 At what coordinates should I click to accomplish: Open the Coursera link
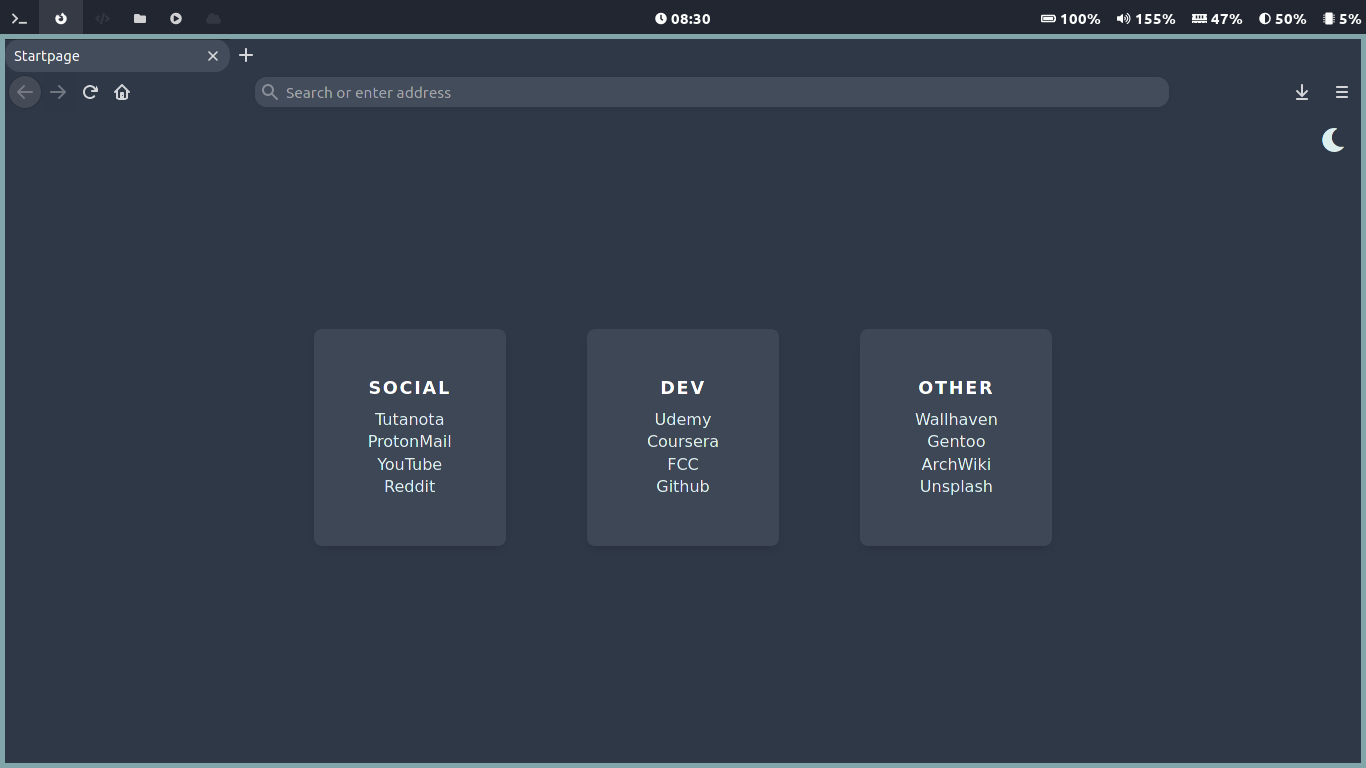pyautogui.click(x=683, y=441)
